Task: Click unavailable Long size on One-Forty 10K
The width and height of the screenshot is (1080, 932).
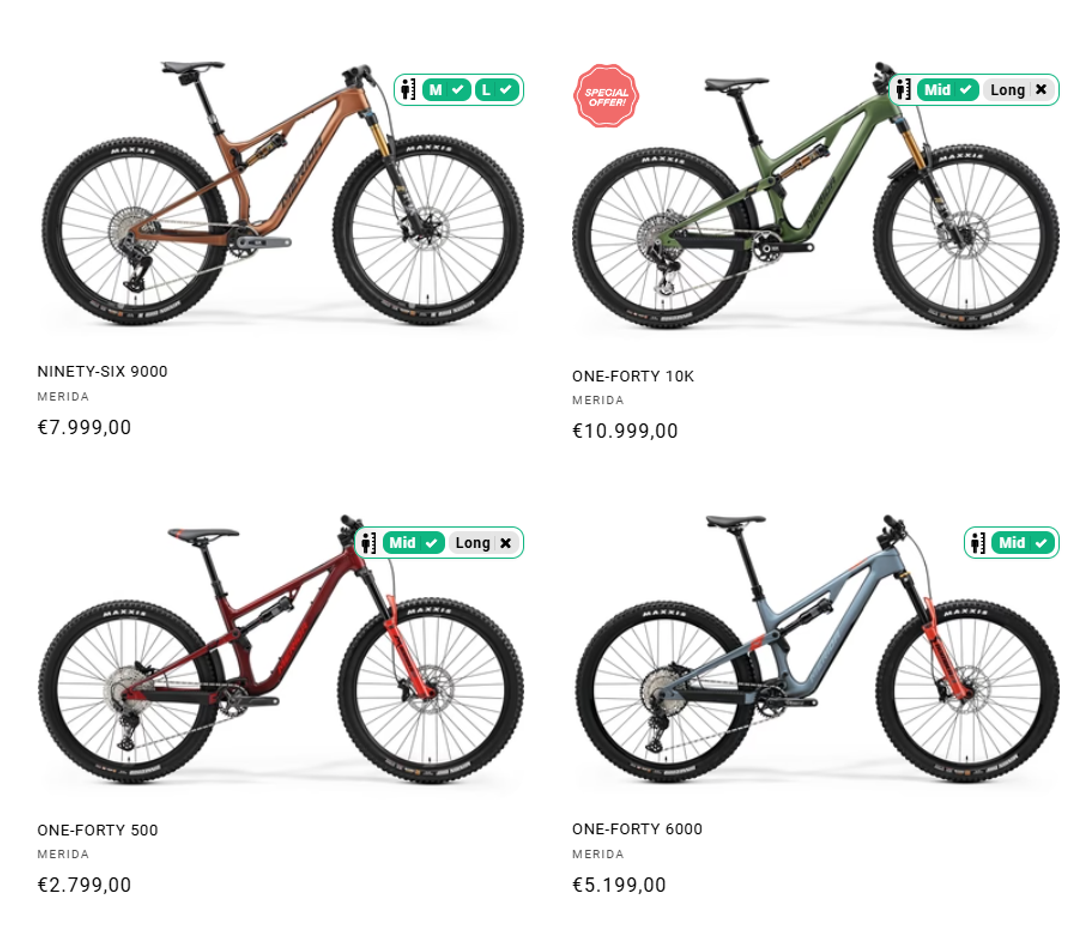Action: point(1019,90)
